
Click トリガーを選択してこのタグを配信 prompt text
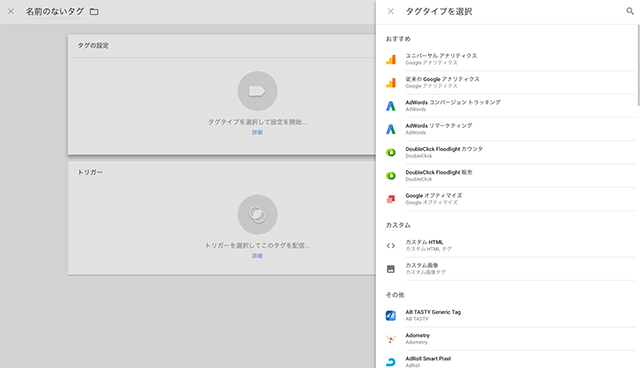click(x=257, y=246)
